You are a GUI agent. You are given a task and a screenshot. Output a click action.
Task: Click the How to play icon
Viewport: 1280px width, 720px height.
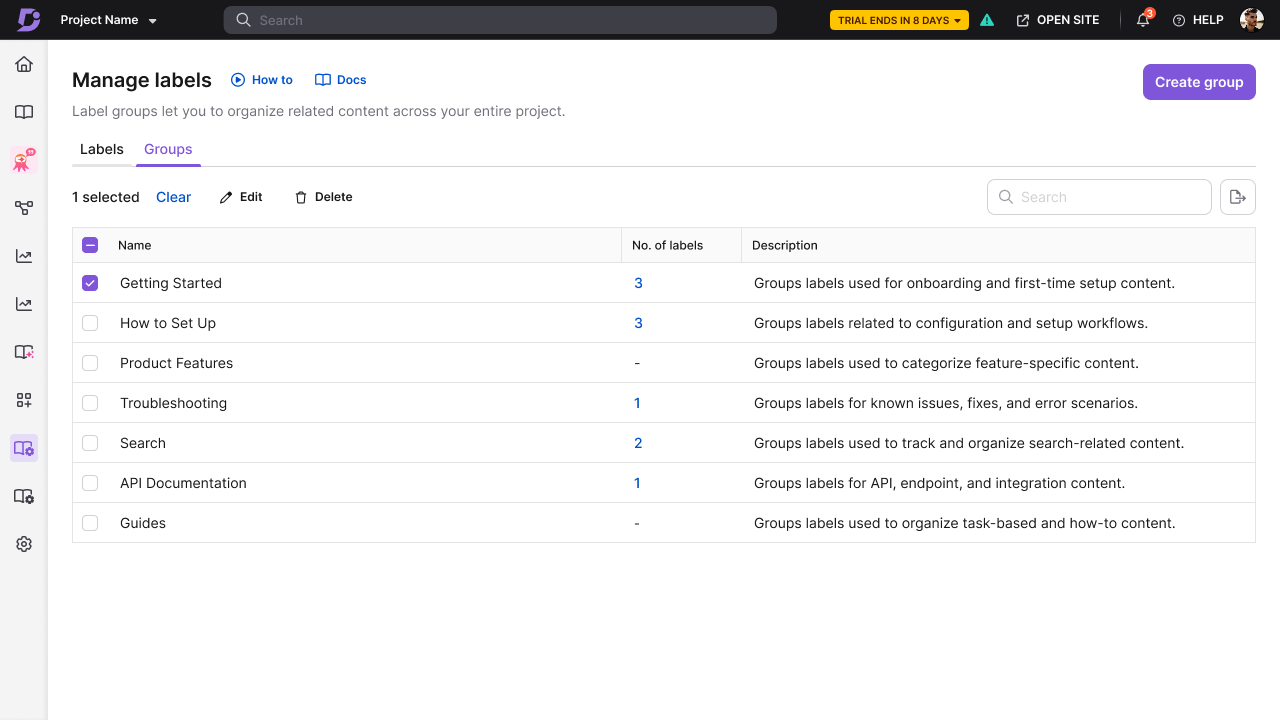click(238, 80)
